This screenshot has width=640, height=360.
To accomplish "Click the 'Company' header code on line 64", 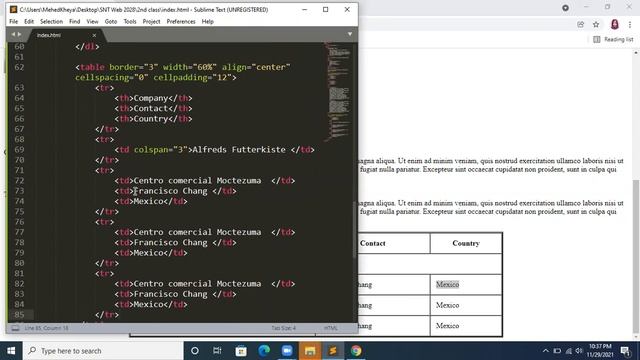I will pos(151,98).
